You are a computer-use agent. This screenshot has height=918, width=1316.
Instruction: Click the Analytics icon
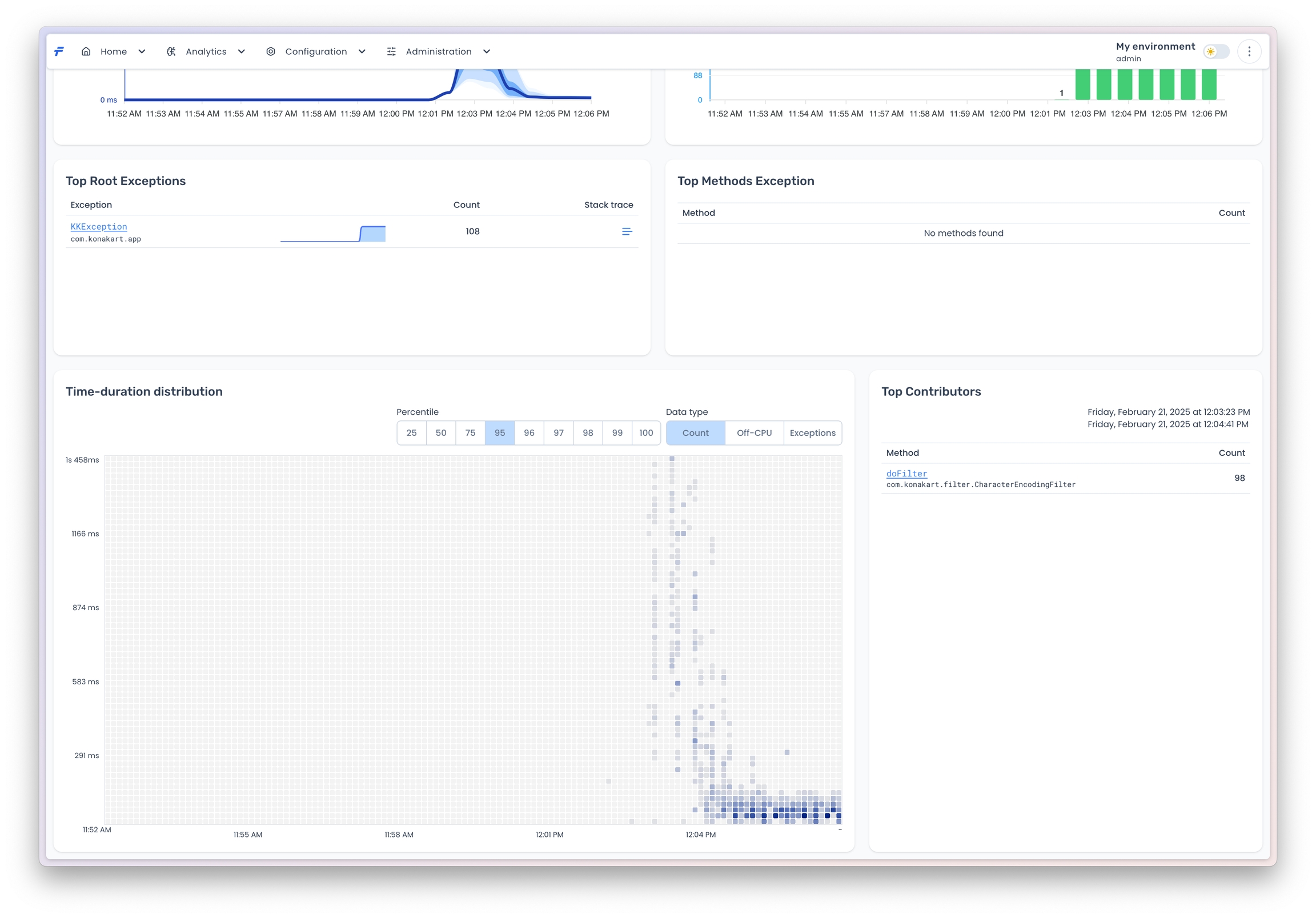coord(171,51)
